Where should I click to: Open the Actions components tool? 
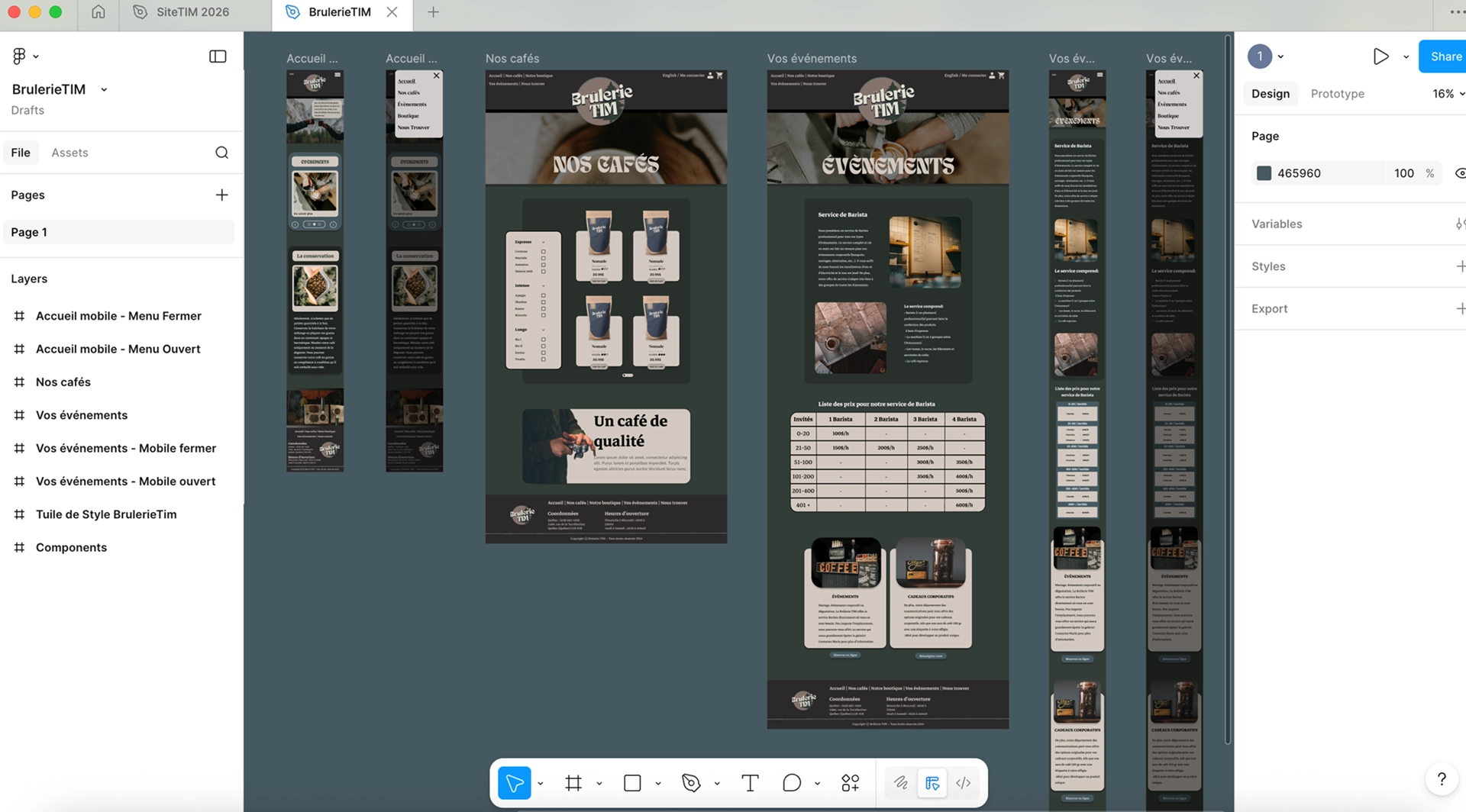point(850,783)
